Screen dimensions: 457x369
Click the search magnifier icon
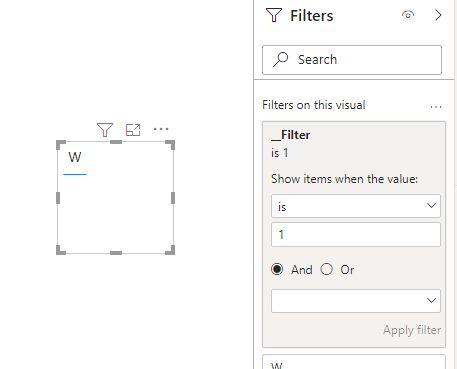(280, 60)
